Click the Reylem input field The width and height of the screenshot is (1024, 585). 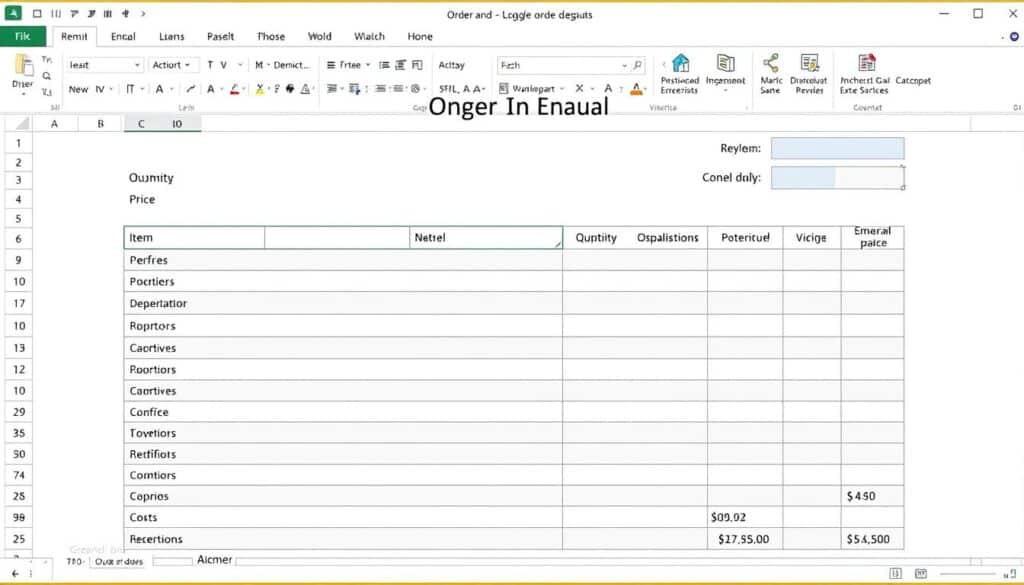[837, 148]
